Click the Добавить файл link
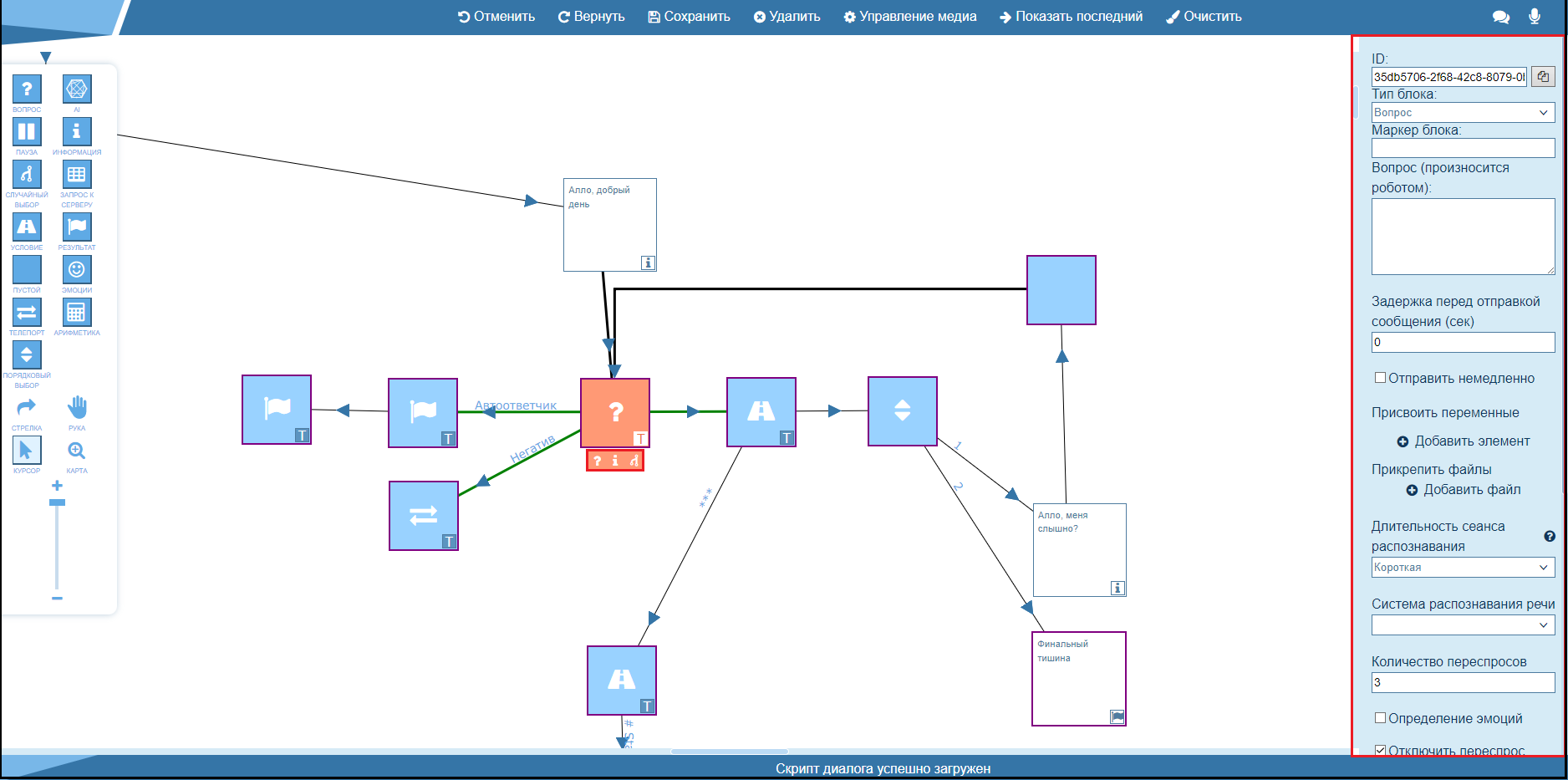 point(1463,490)
